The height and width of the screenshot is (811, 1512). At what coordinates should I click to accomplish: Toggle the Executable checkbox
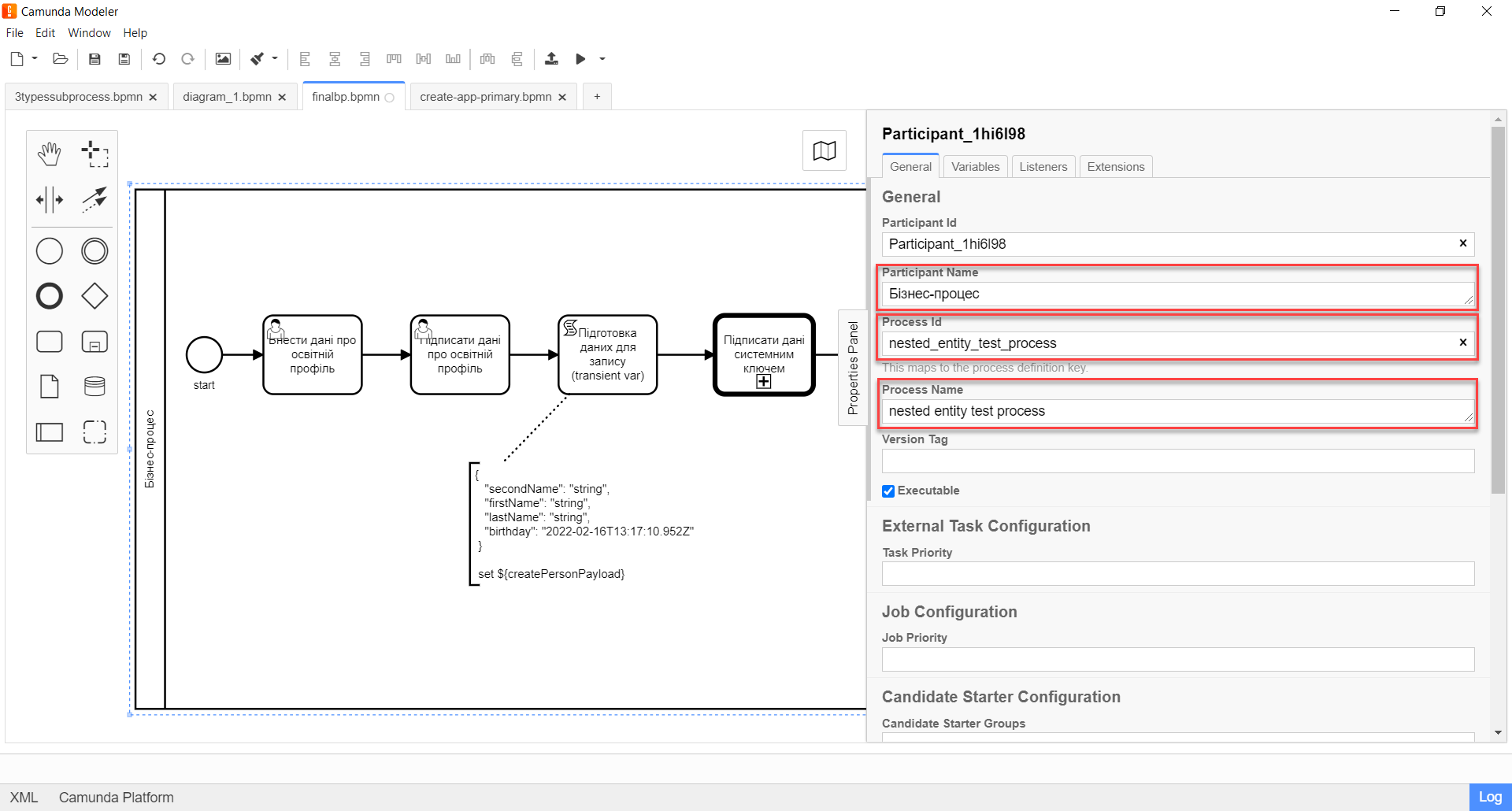pos(888,491)
